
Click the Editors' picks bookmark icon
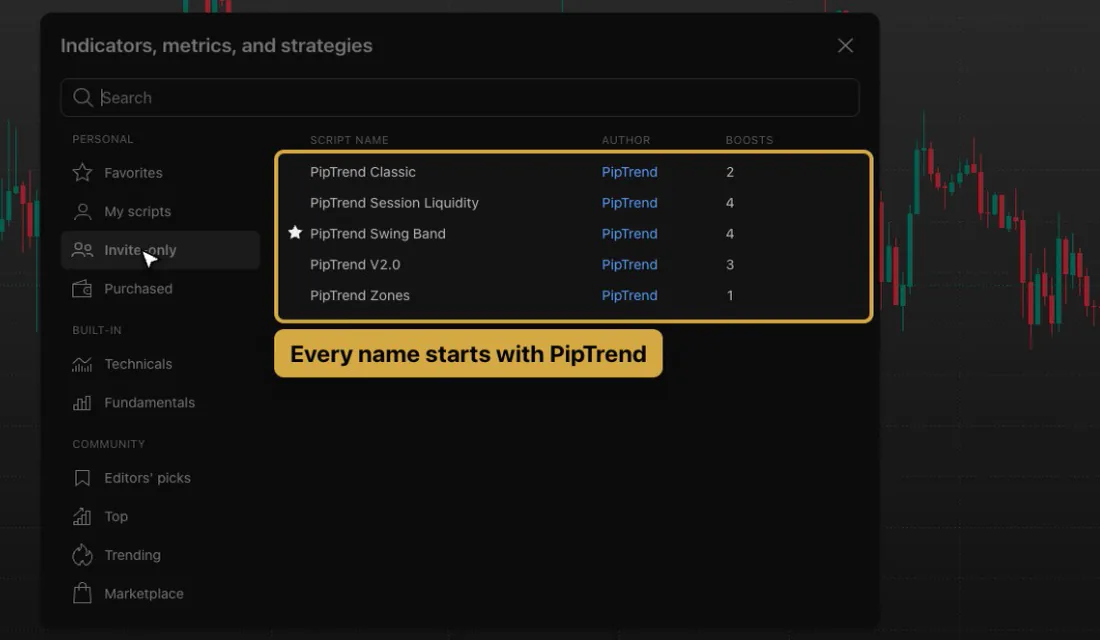click(82, 478)
